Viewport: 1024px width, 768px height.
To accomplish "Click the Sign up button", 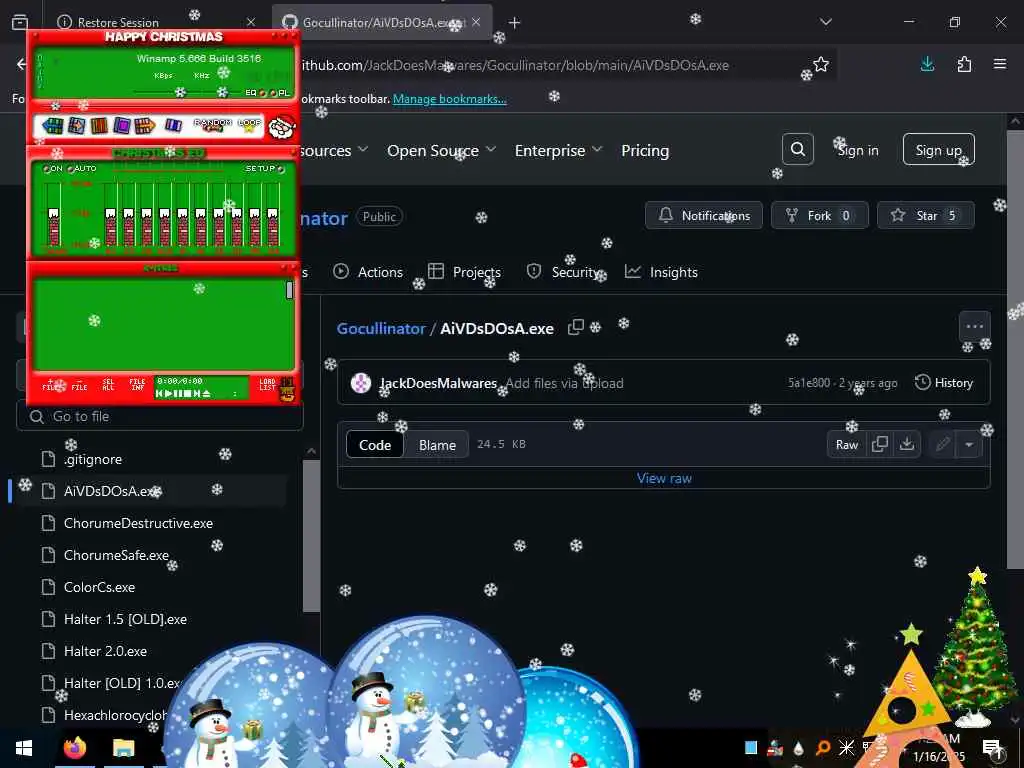I will pos(938,150).
